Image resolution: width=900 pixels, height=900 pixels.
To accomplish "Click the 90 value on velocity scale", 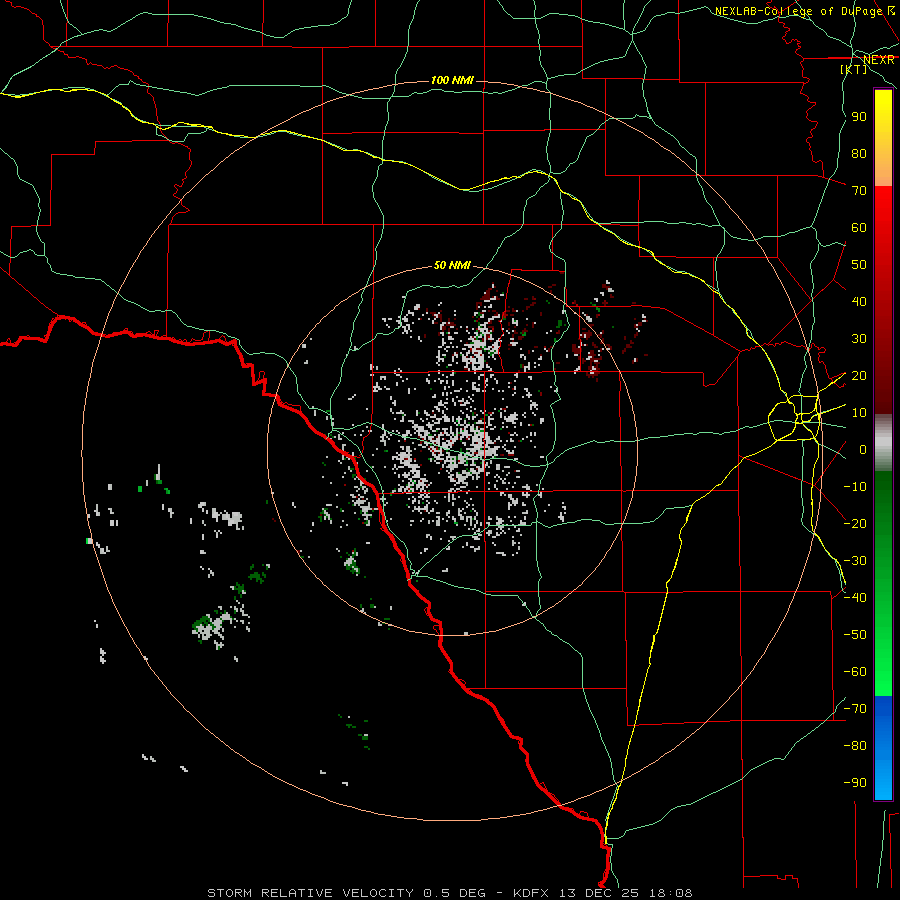I will [859, 117].
